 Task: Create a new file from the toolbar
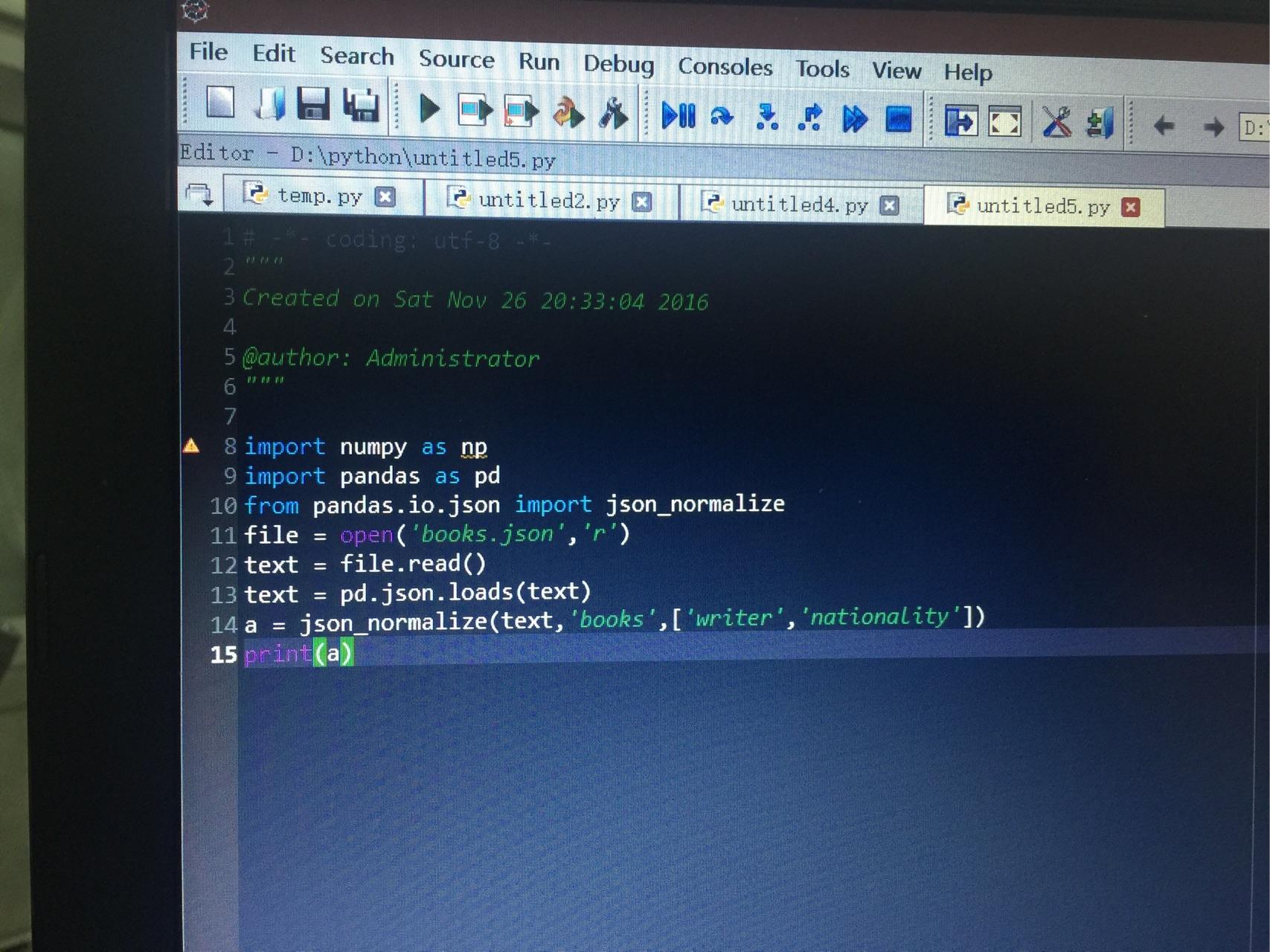pyautogui.click(x=220, y=102)
